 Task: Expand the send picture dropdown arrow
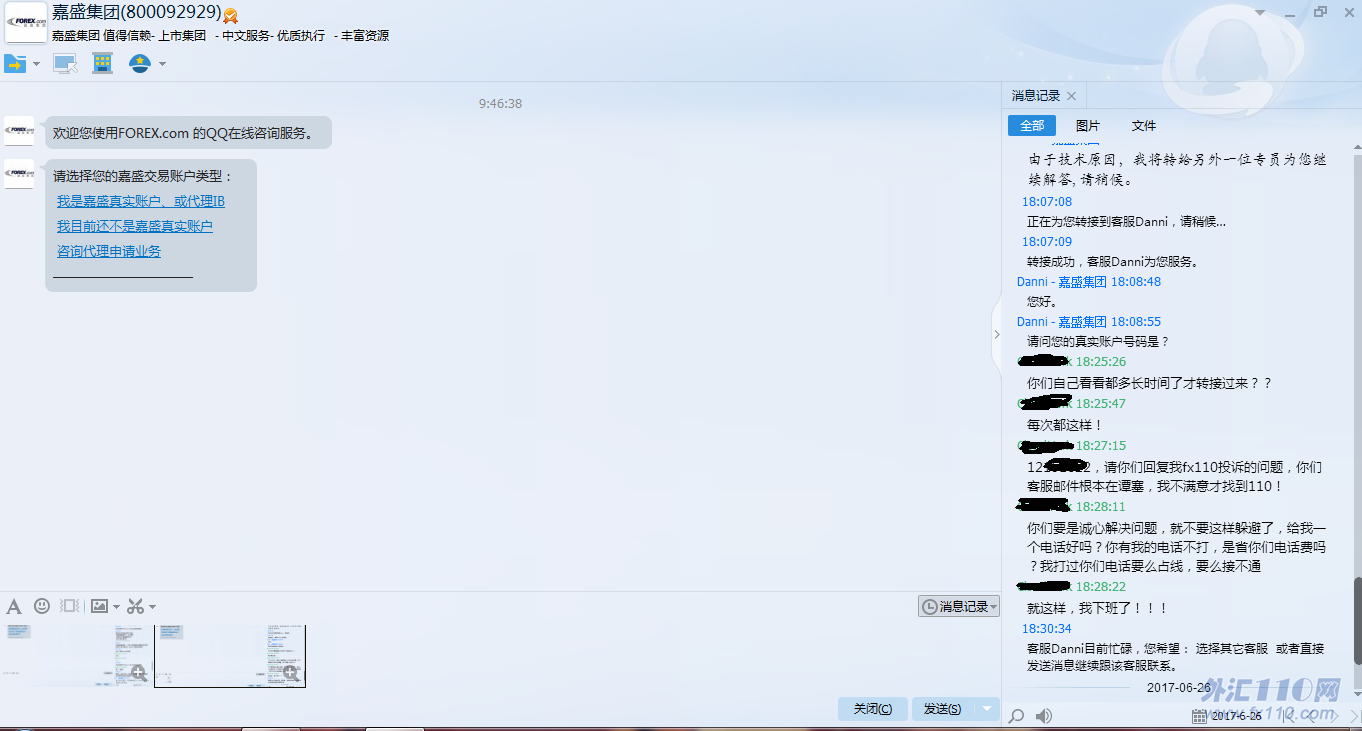point(116,607)
